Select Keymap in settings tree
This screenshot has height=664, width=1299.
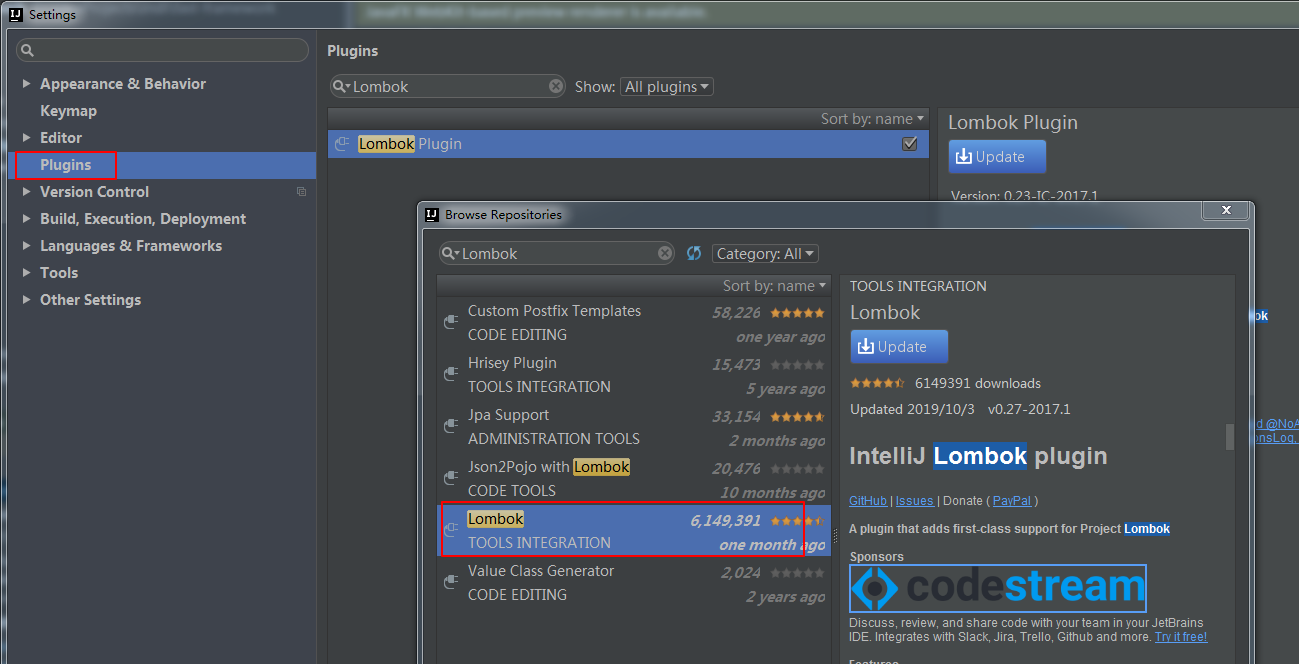(x=68, y=111)
